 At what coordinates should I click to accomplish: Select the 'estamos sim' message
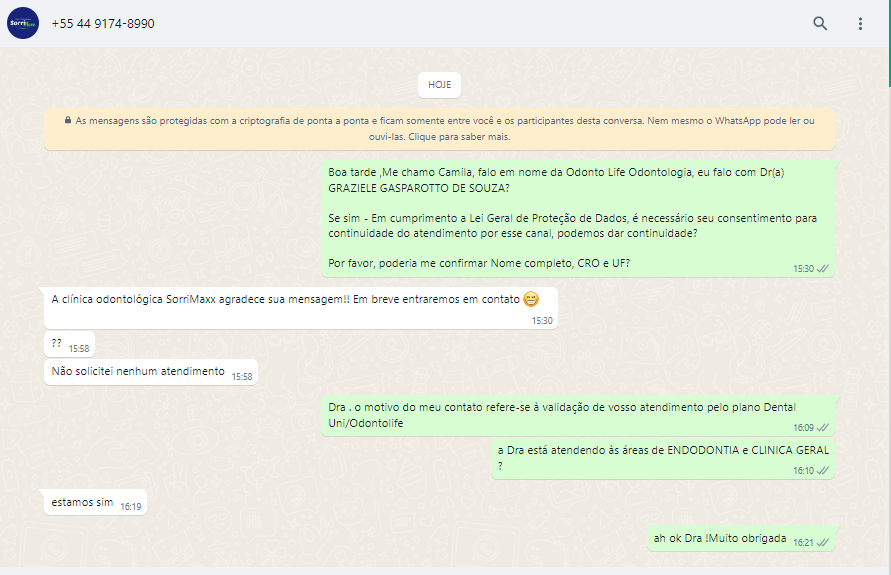tap(95, 503)
